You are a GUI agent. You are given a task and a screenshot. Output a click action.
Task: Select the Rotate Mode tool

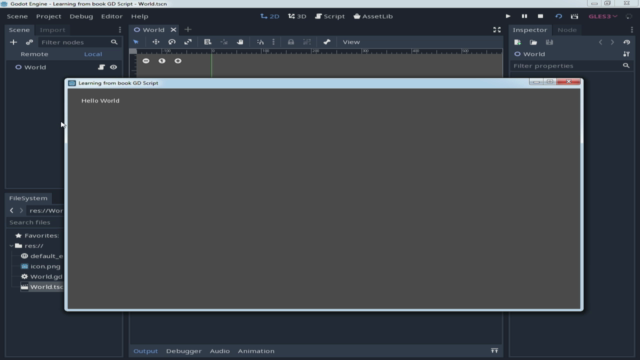(172, 42)
